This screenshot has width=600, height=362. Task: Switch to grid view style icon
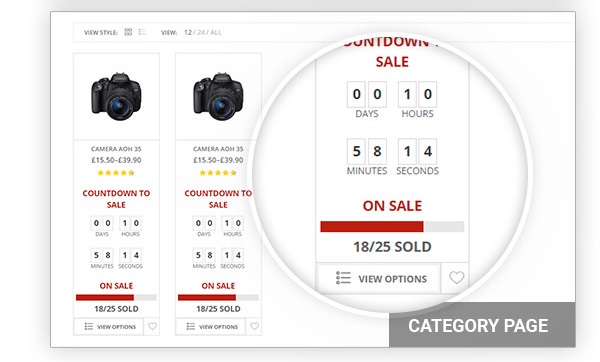(128, 32)
